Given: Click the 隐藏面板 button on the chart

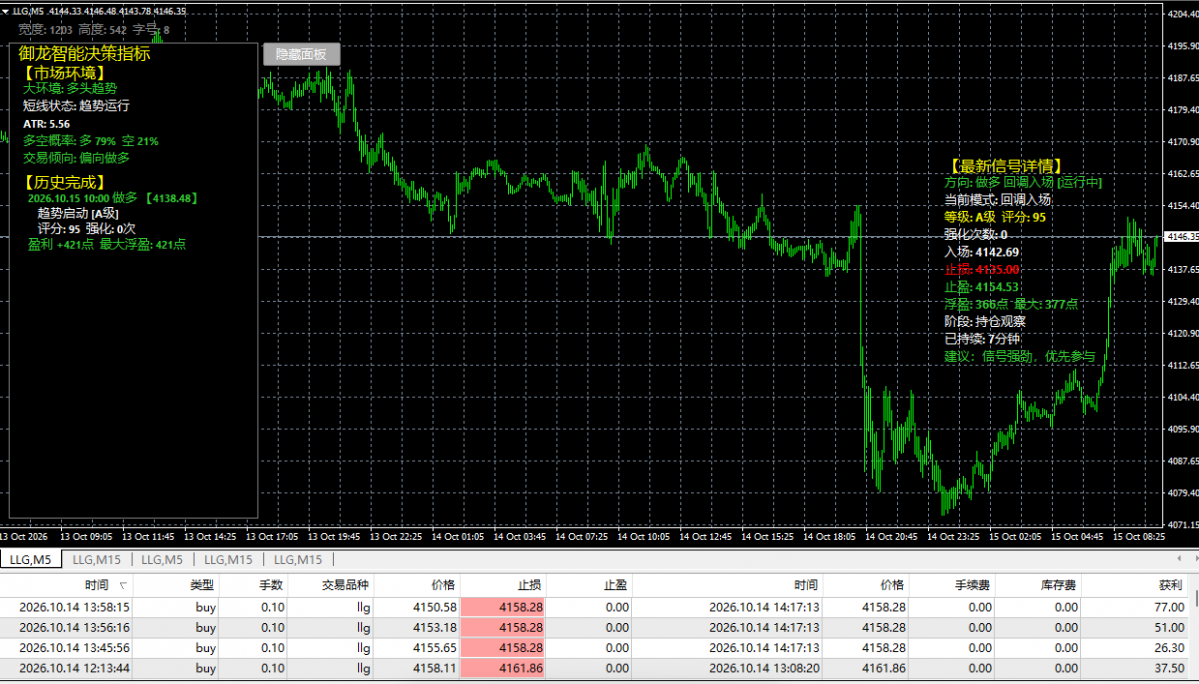Looking at the screenshot, I should pyautogui.click(x=301, y=54).
